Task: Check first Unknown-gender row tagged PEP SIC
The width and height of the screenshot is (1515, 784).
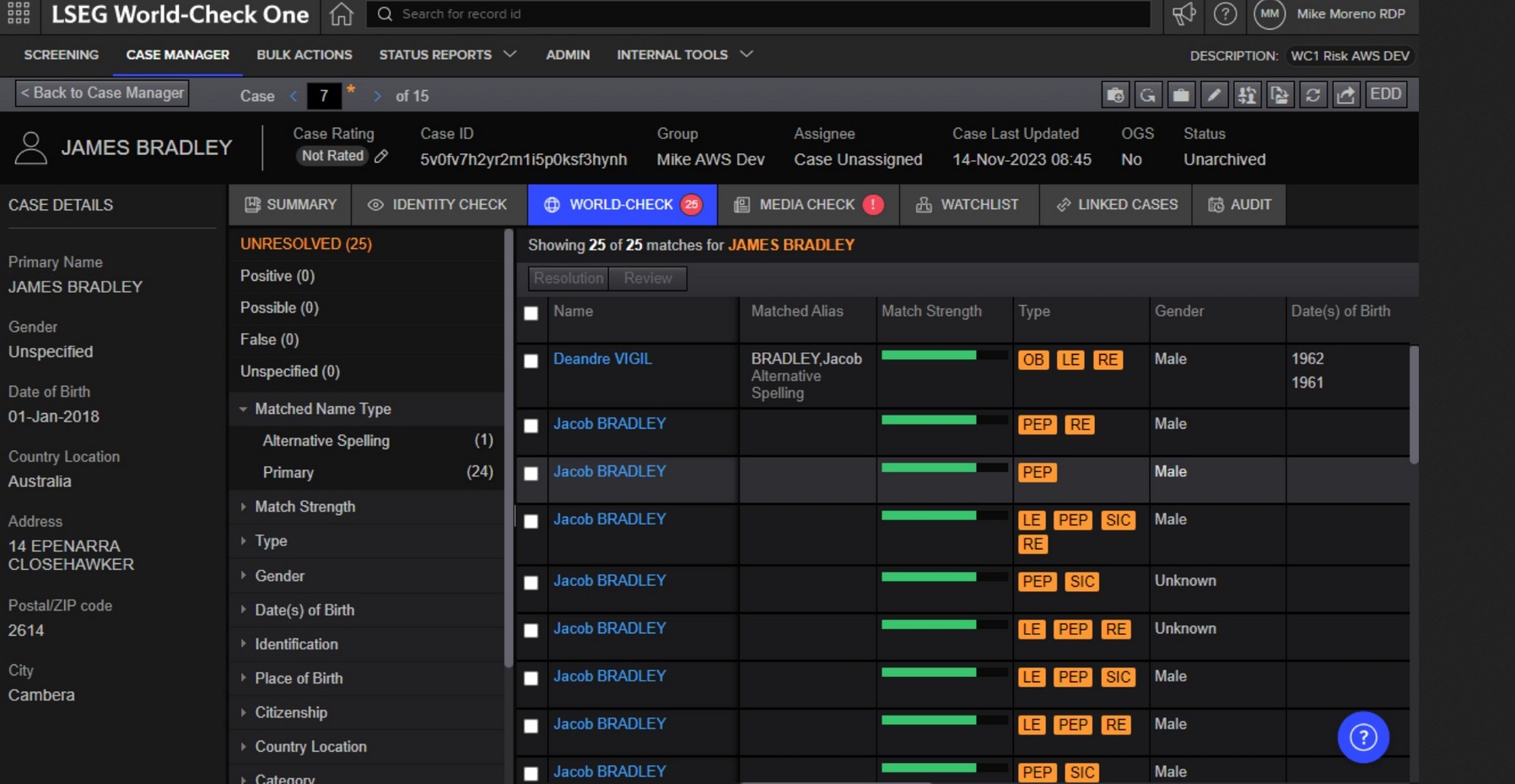Action: [x=531, y=583]
